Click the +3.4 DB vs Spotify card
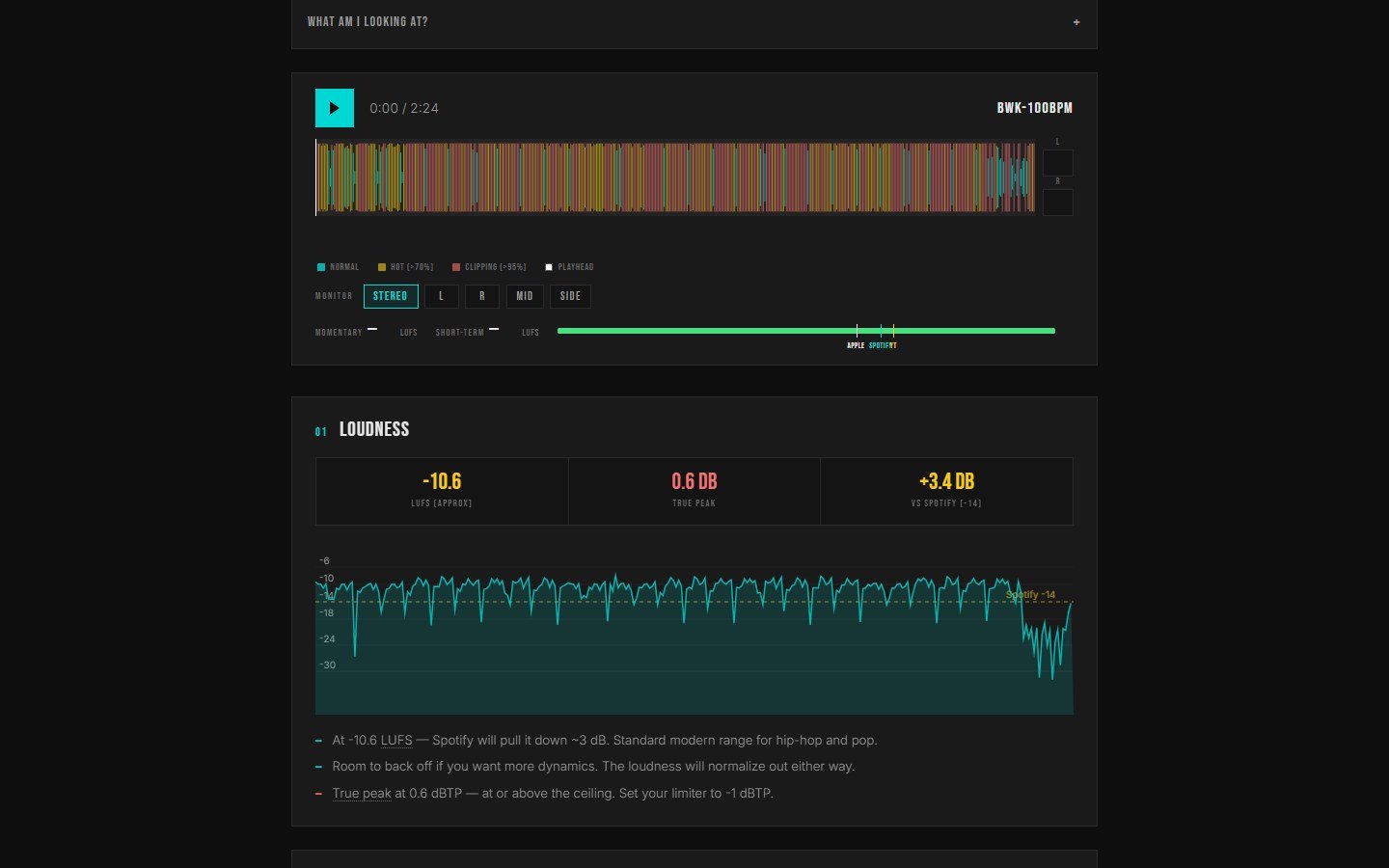Image resolution: width=1389 pixels, height=868 pixels. [x=946, y=491]
